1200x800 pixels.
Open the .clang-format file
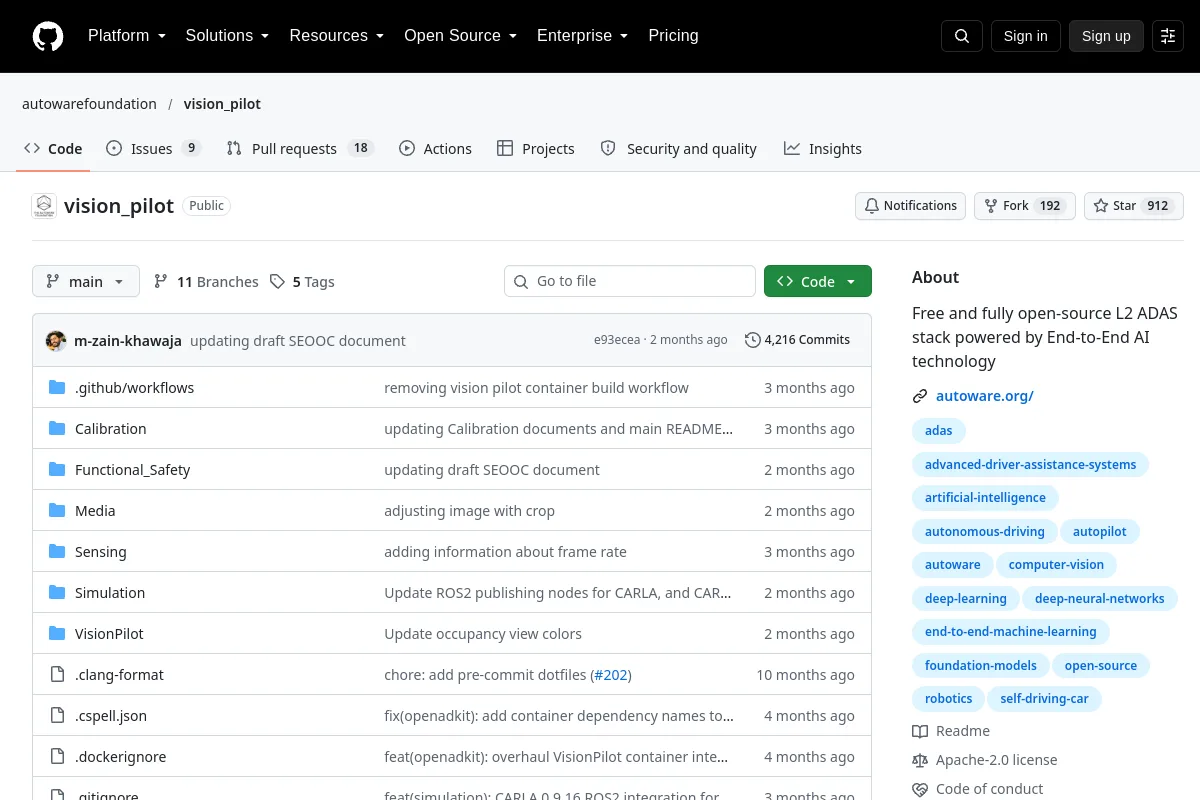[x=119, y=675]
